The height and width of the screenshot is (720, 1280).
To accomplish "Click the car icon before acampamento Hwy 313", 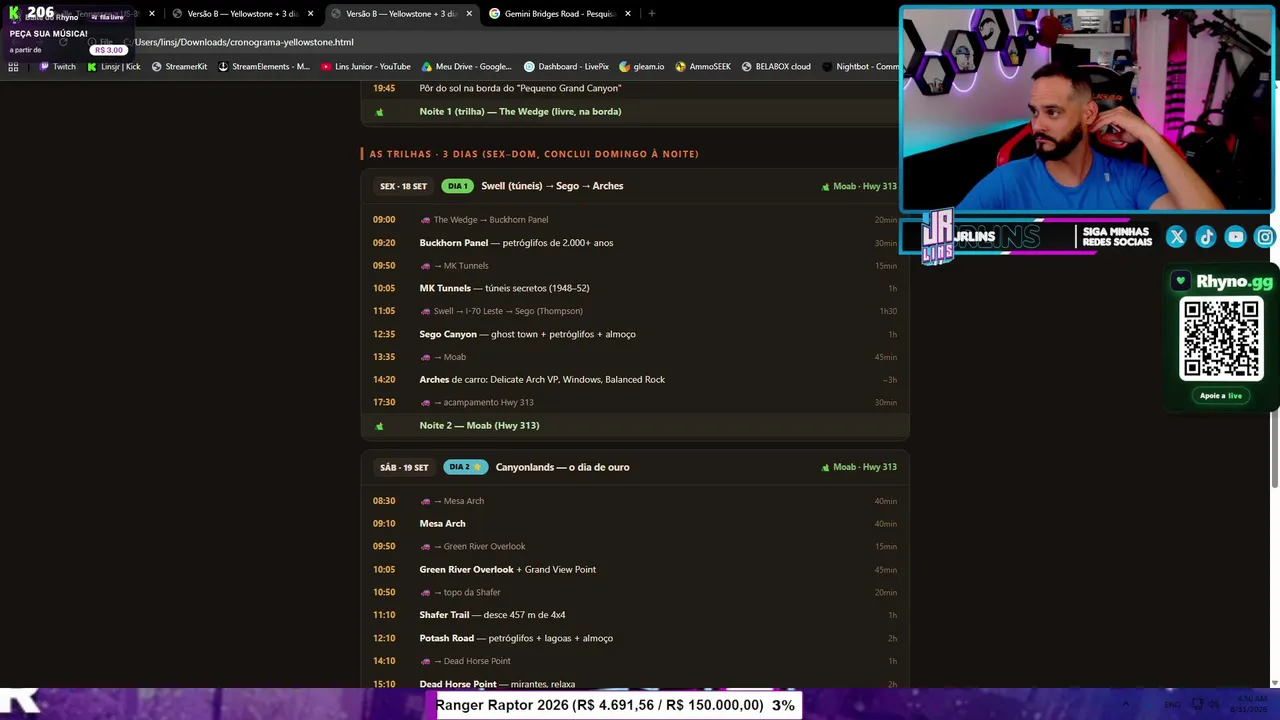I will [x=425, y=403].
